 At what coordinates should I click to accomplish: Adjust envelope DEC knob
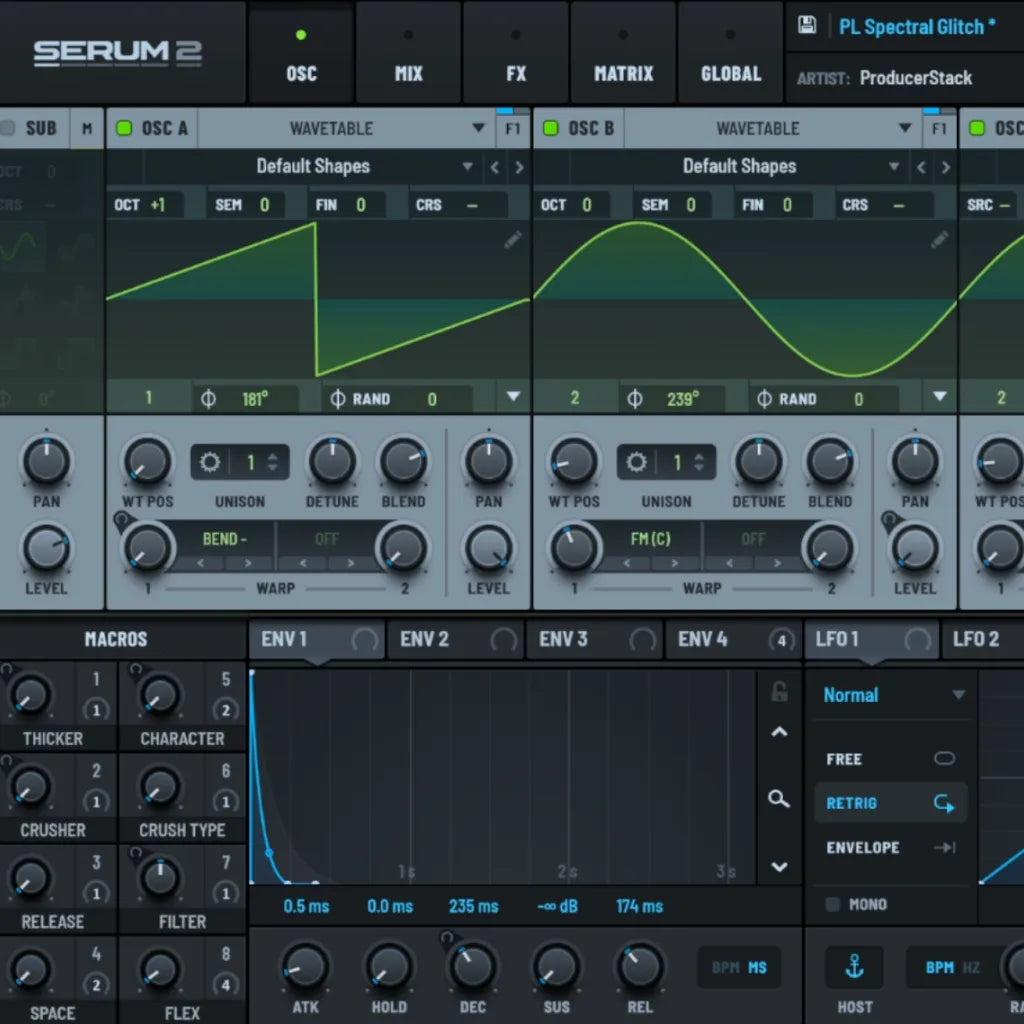(x=472, y=967)
